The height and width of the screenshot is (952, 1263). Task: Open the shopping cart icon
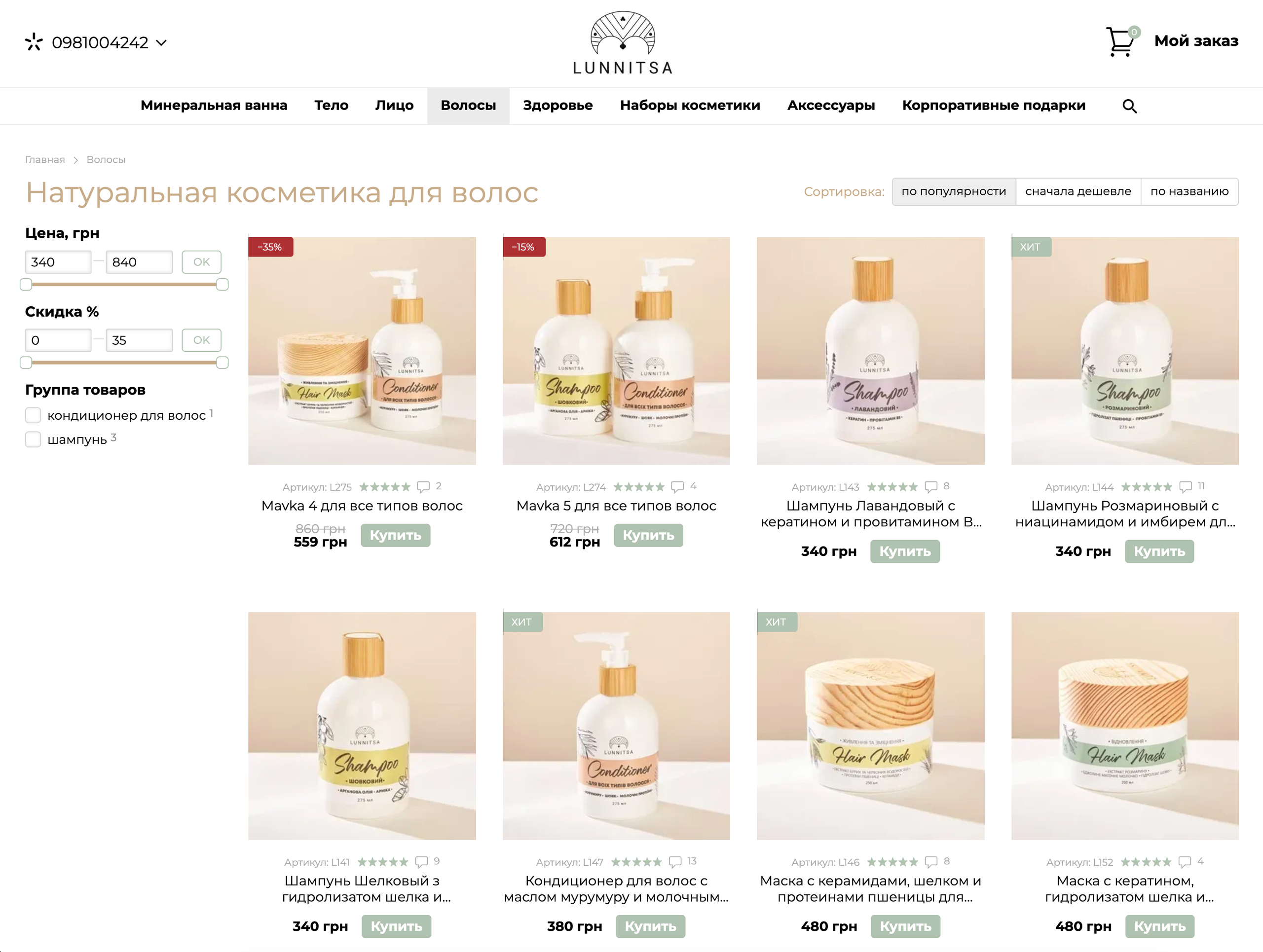click(1120, 41)
